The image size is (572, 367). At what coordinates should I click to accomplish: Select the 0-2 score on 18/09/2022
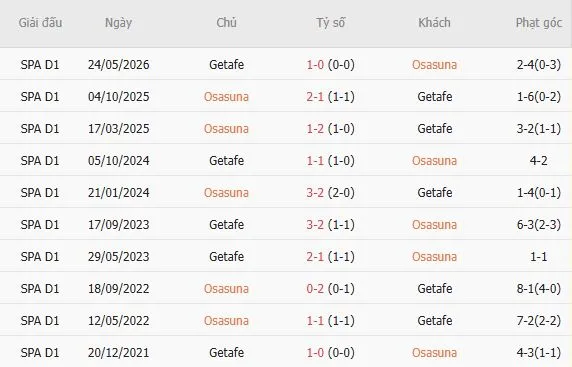[x=315, y=289]
